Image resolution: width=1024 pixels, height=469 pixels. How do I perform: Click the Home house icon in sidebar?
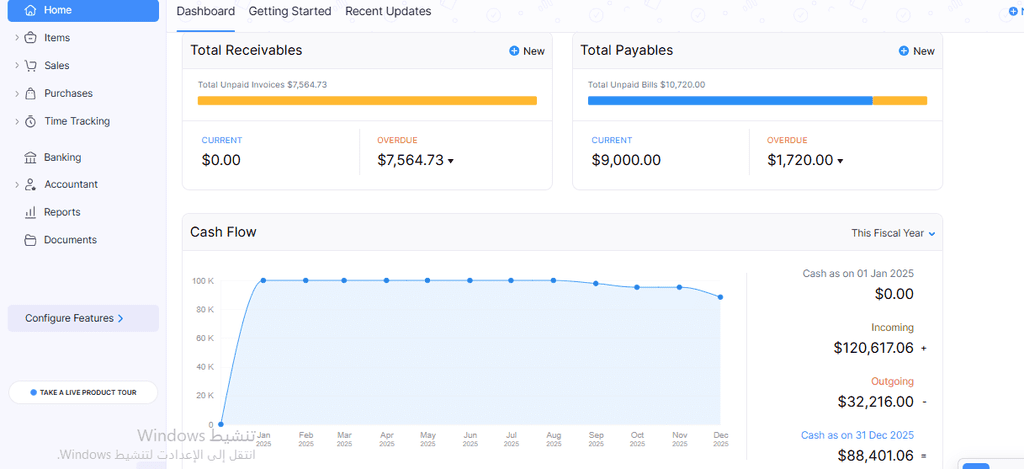tap(30, 10)
